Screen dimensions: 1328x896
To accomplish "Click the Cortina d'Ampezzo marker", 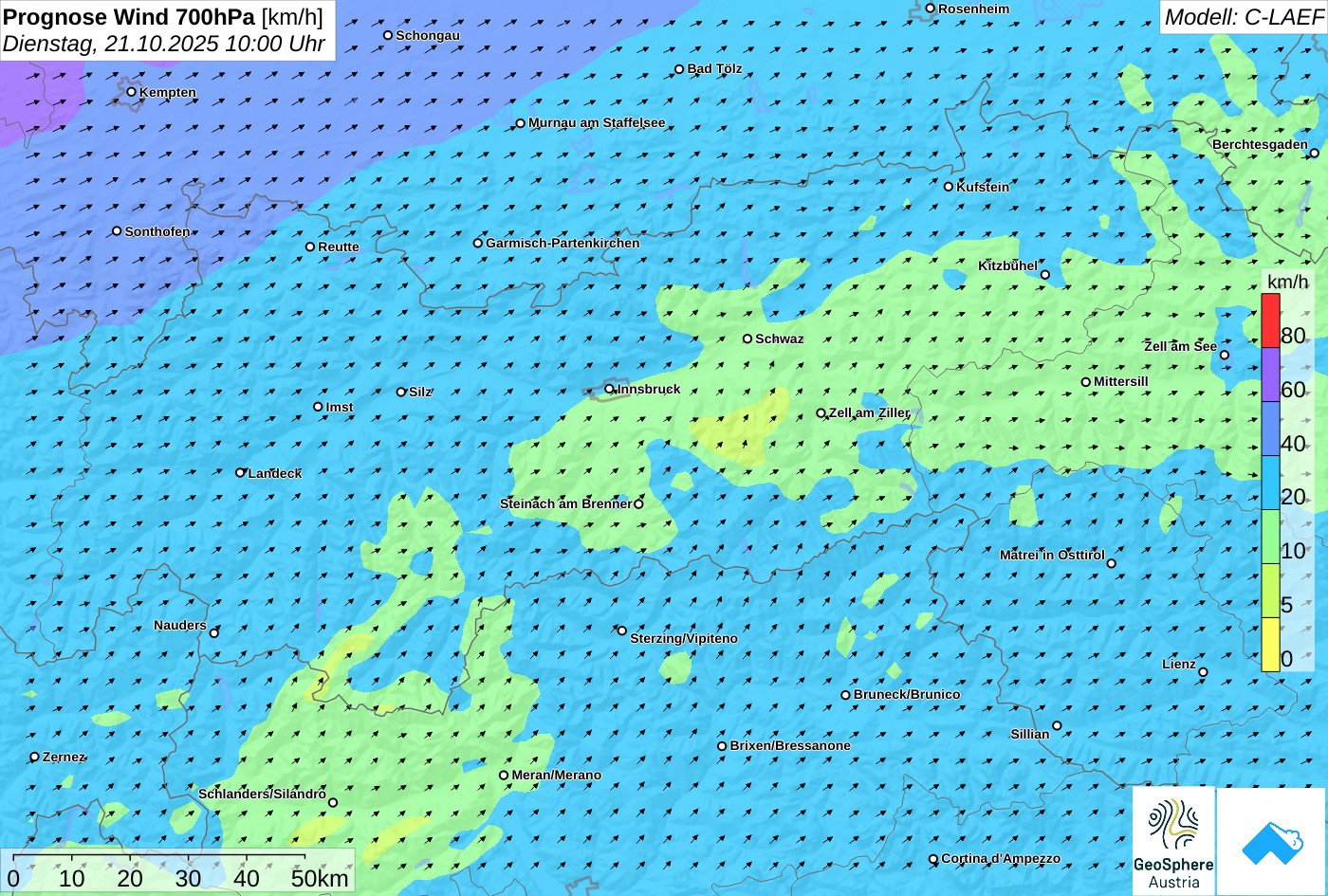I will point(932,859).
